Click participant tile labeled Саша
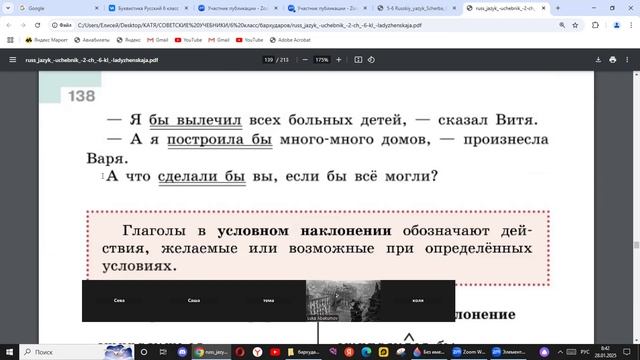The height and width of the screenshot is (360, 640). pos(194,301)
